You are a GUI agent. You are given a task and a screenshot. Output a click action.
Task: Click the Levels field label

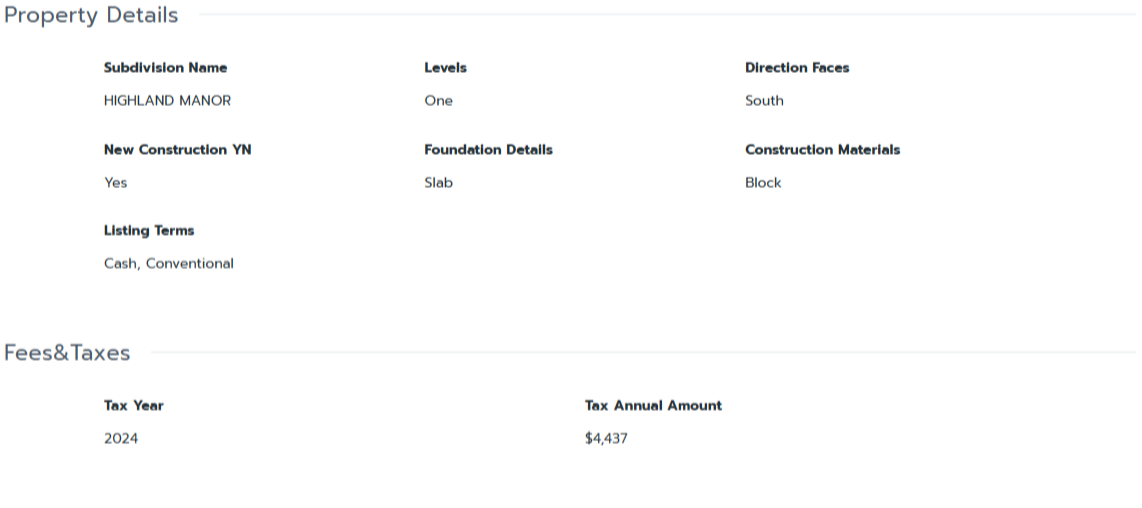(x=445, y=68)
